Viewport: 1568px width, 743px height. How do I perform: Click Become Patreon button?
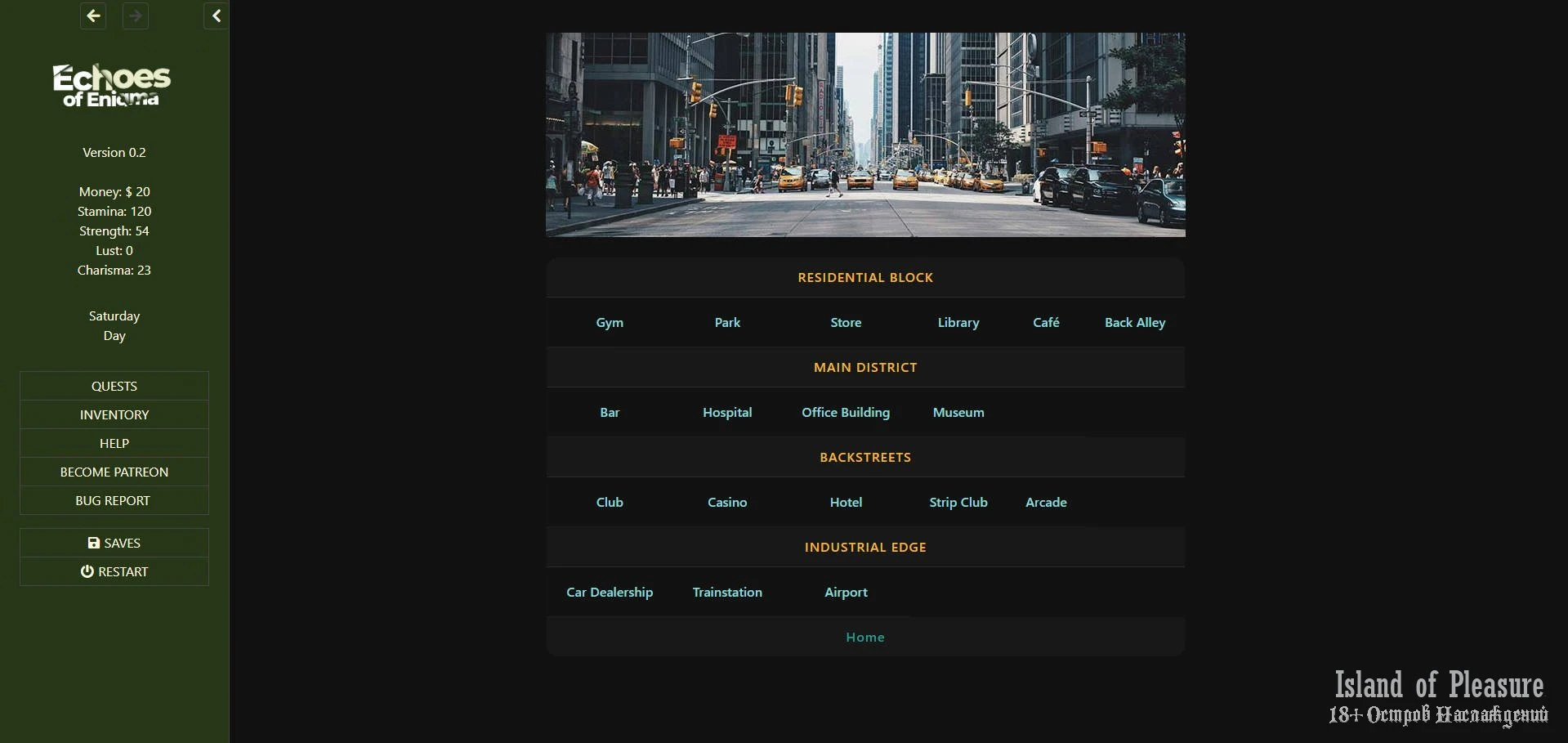pyautogui.click(x=114, y=472)
